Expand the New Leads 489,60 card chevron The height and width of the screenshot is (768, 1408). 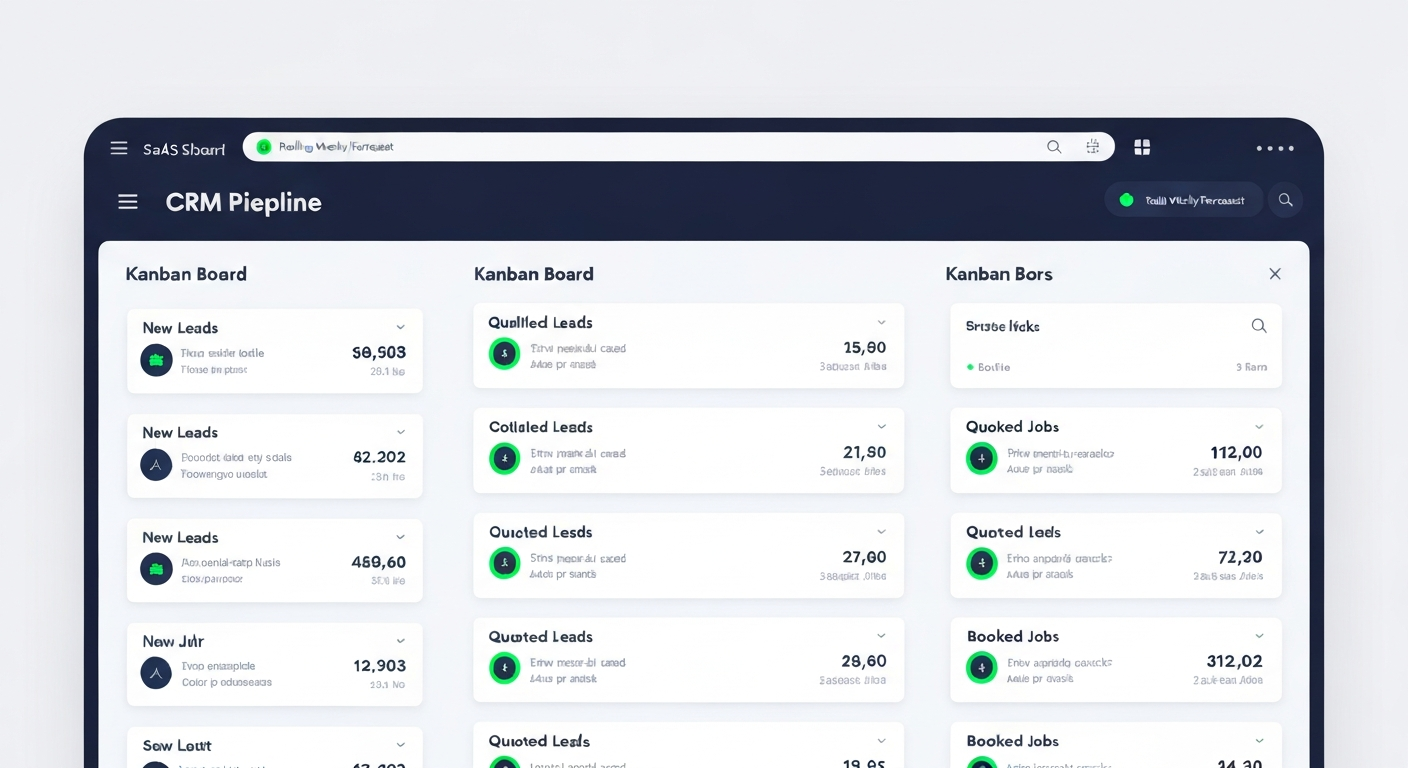tap(401, 537)
